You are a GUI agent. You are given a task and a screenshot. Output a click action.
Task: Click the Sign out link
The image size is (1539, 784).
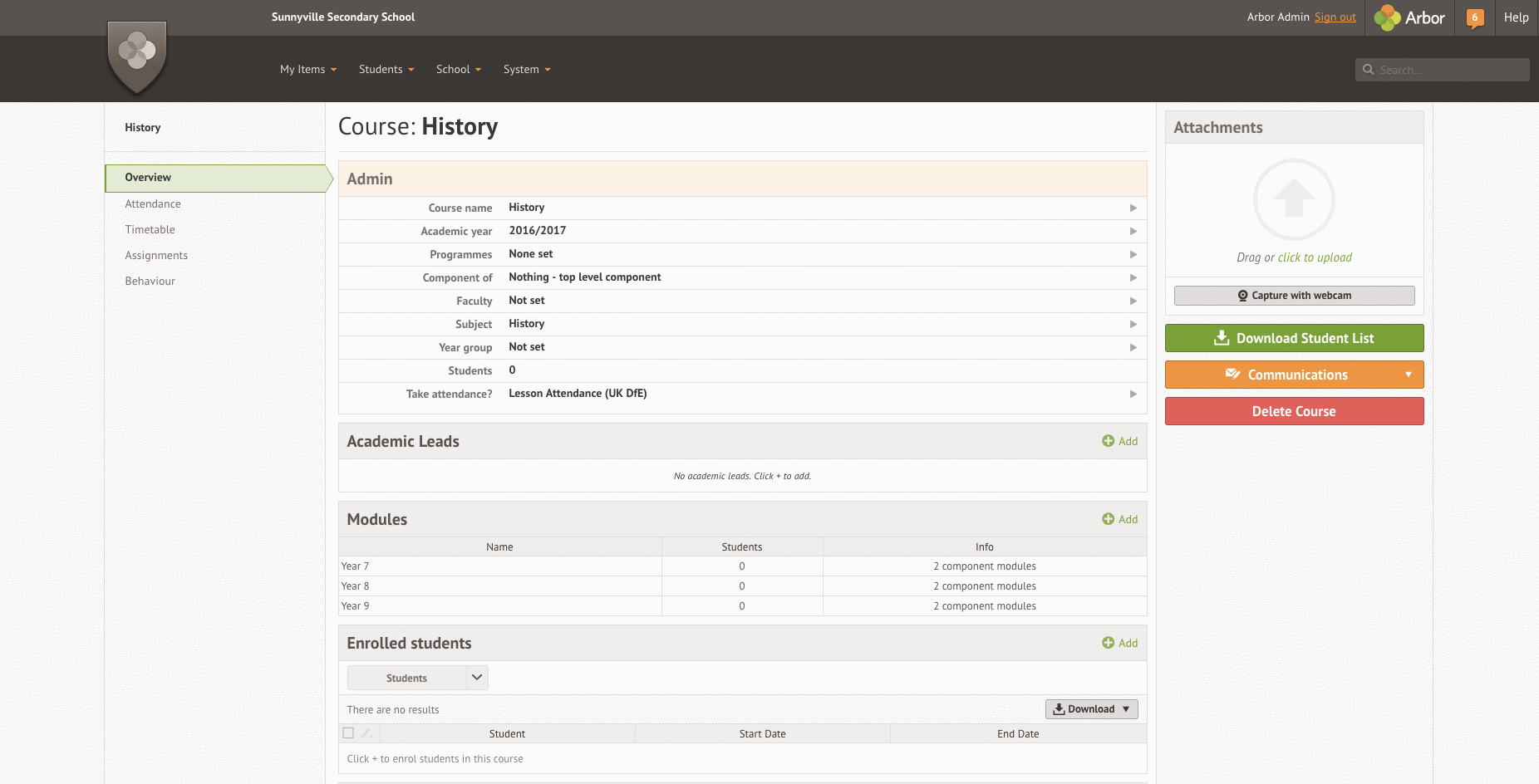point(1335,17)
